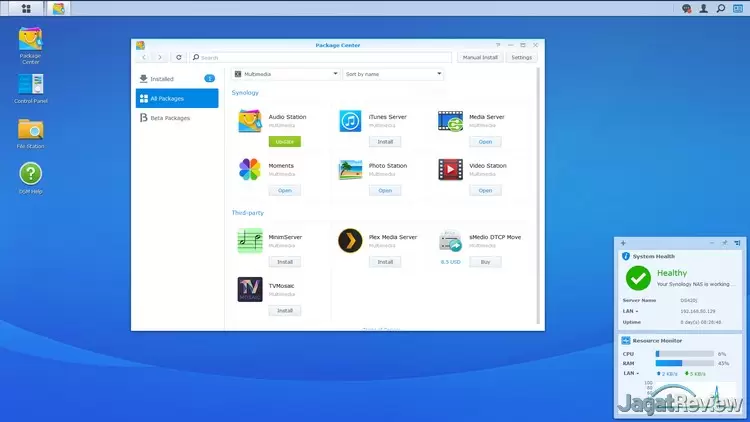Click the Video Station package icon
The height and width of the screenshot is (422, 750).
[x=450, y=169]
